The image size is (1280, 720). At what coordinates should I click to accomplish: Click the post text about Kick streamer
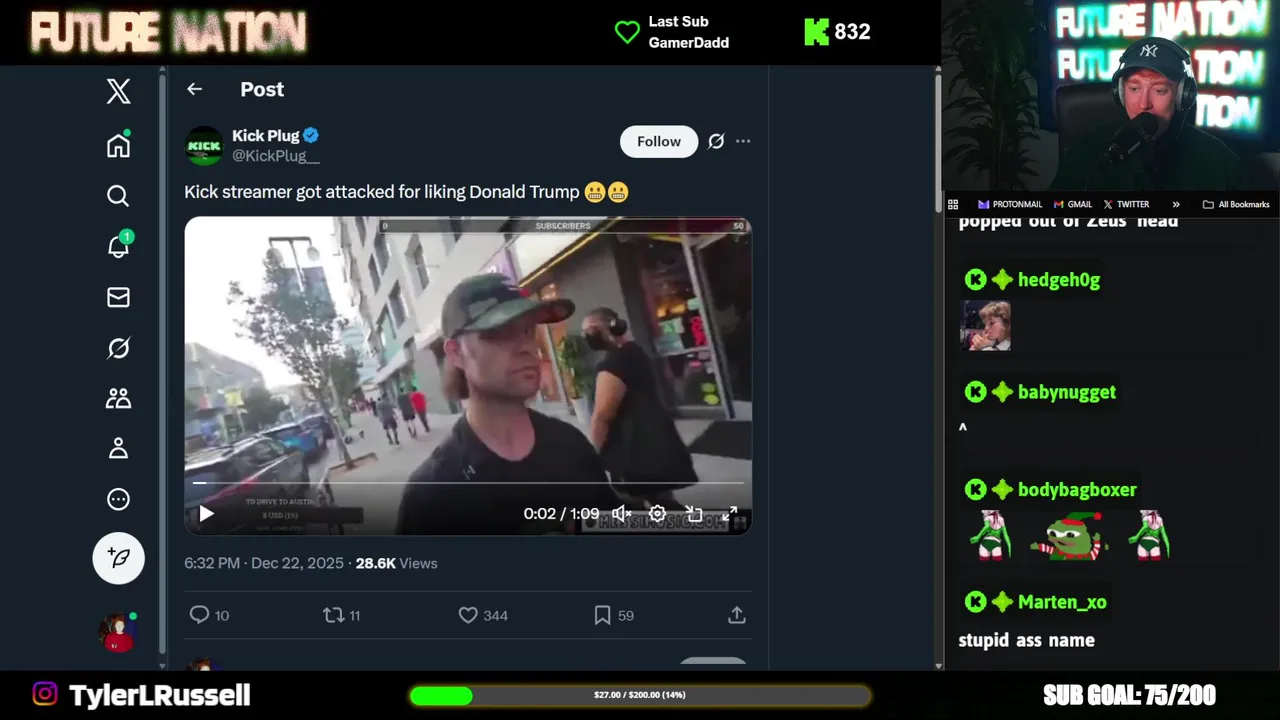point(406,192)
